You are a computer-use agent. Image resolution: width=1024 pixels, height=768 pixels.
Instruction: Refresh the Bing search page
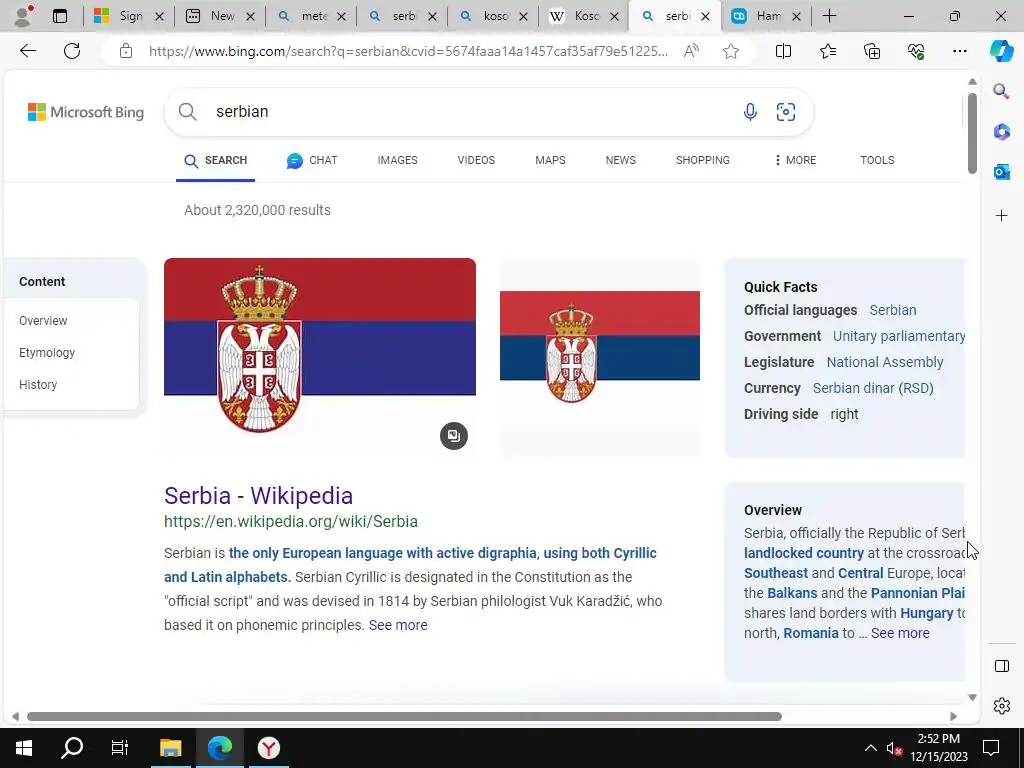tap(72, 51)
